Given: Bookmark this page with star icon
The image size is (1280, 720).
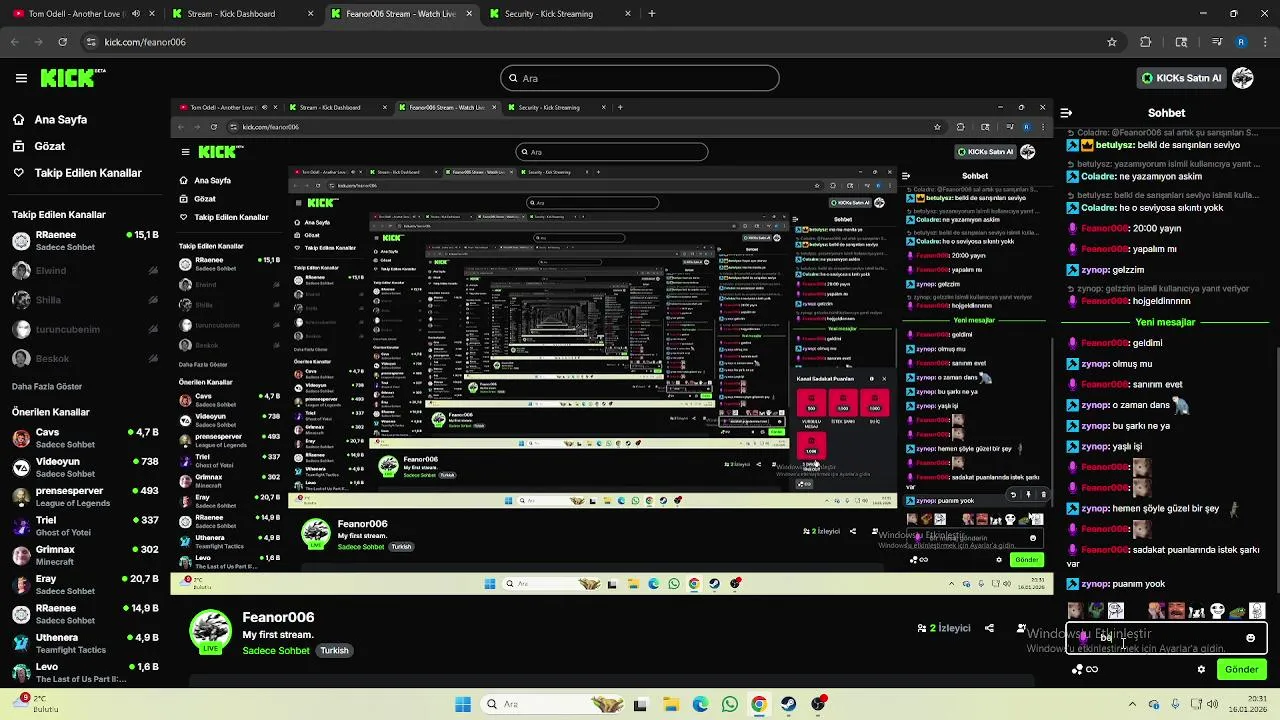Looking at the screenshot, I should click(x=1111, y=42).
